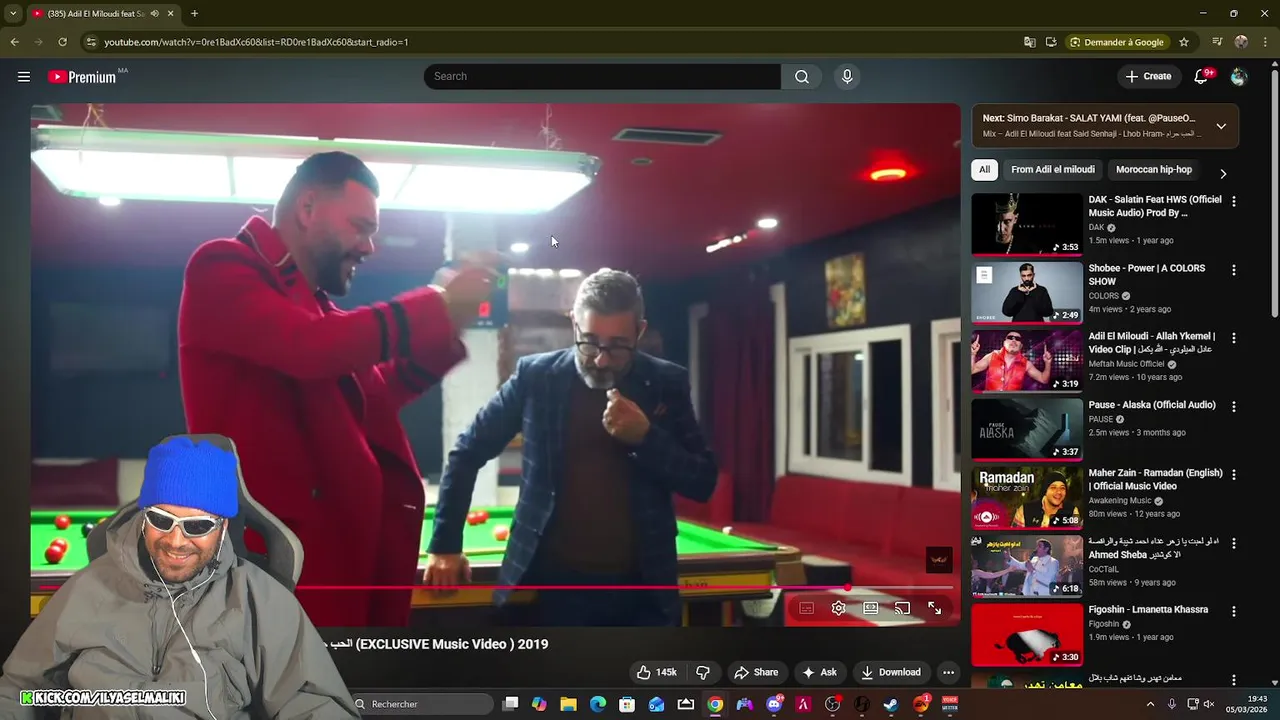Go to YouTube Premium home logo
The height and width of the screenshot is (720, 1280).
pyautogui.click(x=82, y=77)
